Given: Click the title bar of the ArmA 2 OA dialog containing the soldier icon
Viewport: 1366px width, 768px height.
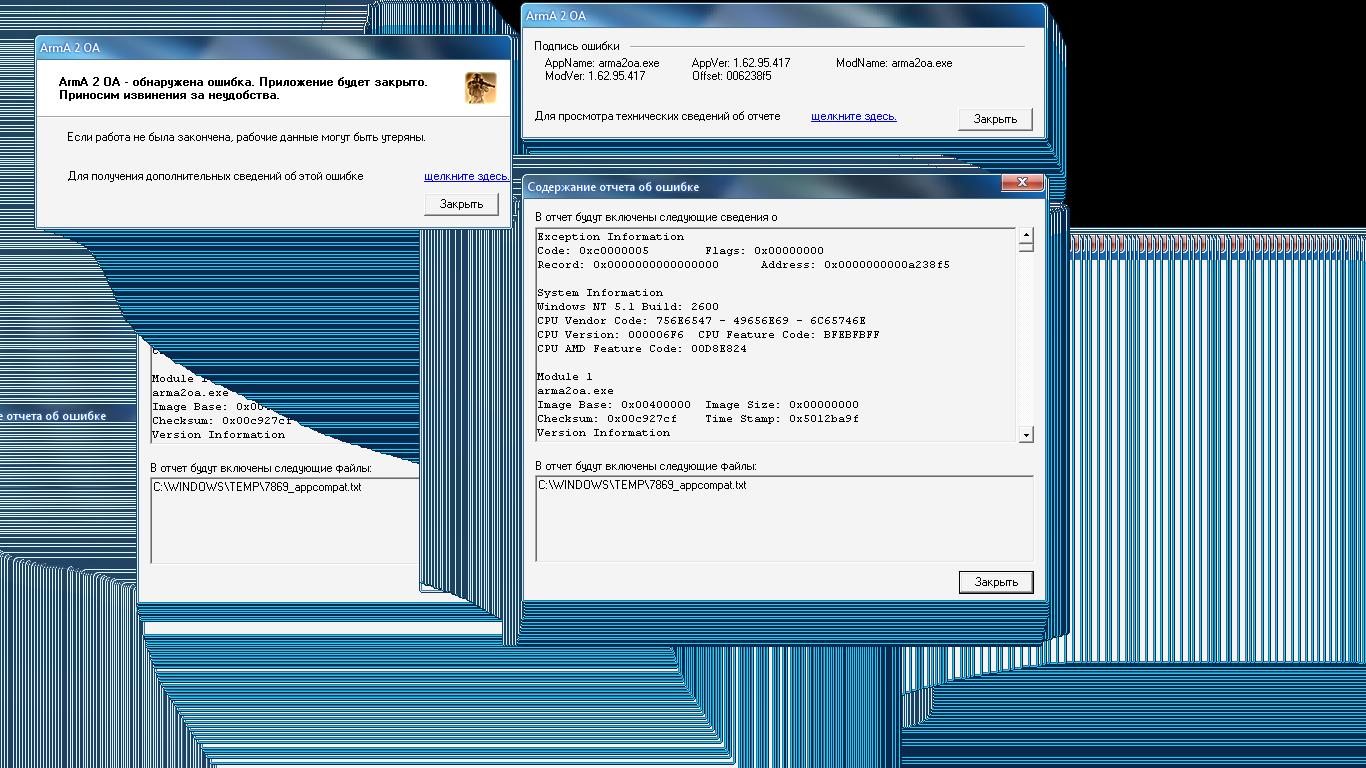Looking at the screenshot, I should [273, 48].
